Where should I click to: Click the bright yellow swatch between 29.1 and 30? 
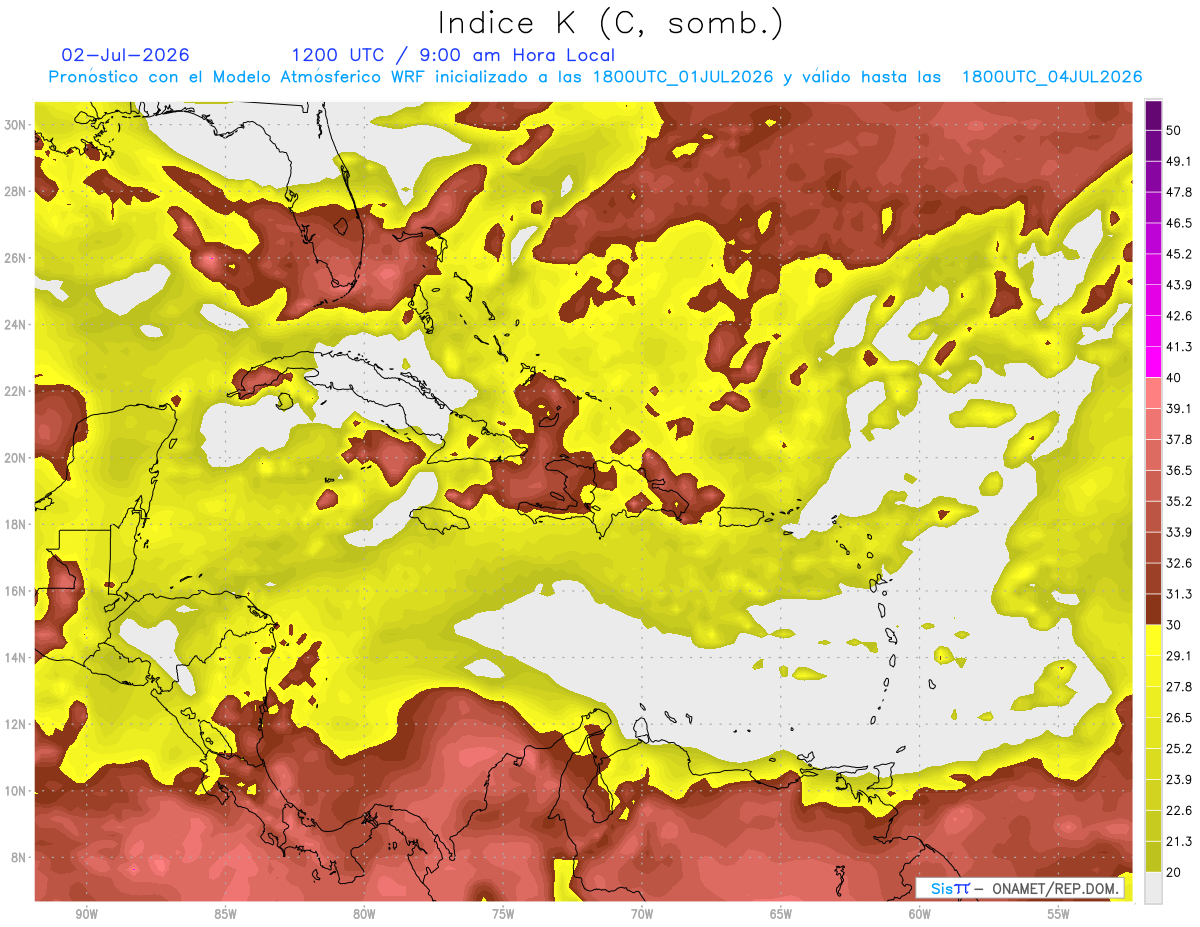tap(1153, 639)
